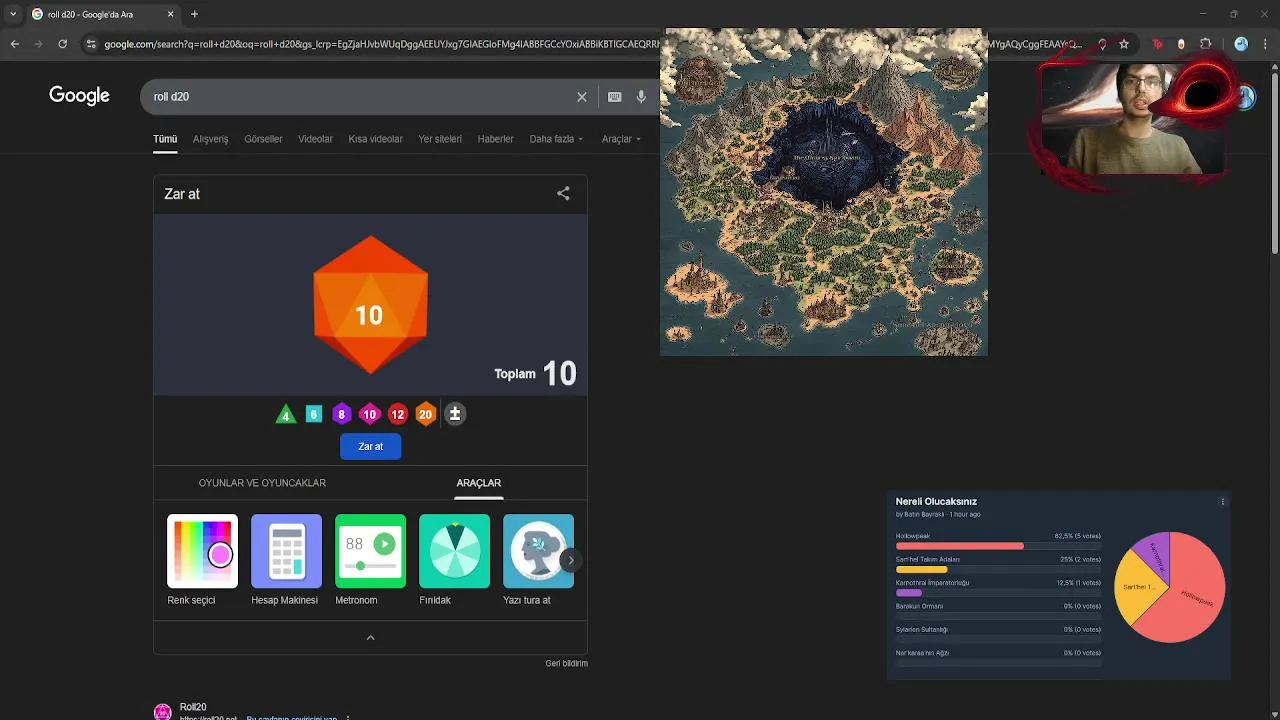Click the address bar URL
The height and width of the screenshot is (720, 1280).
point(380,44)
